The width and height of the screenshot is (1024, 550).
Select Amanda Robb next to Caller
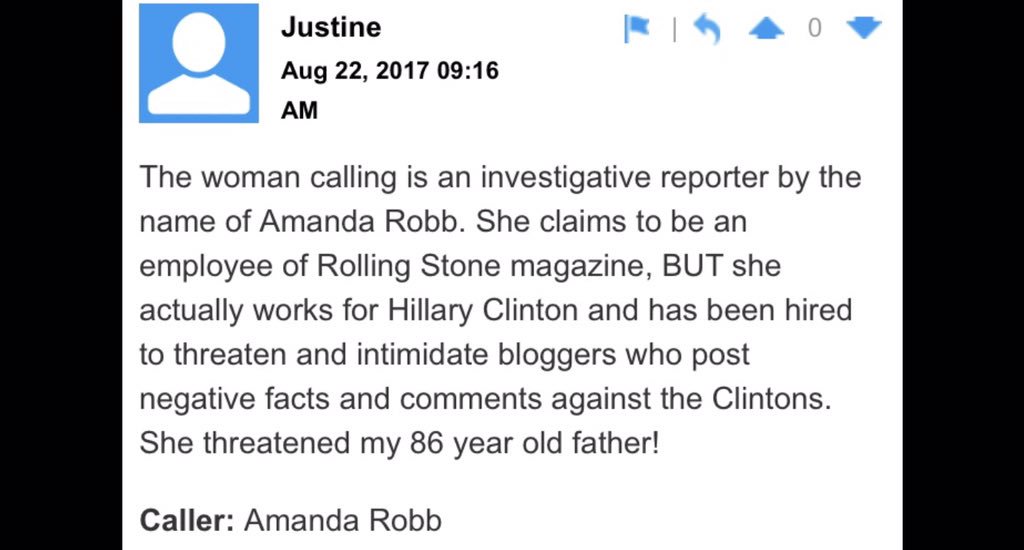pyautogui.click(x=342, y=520)
